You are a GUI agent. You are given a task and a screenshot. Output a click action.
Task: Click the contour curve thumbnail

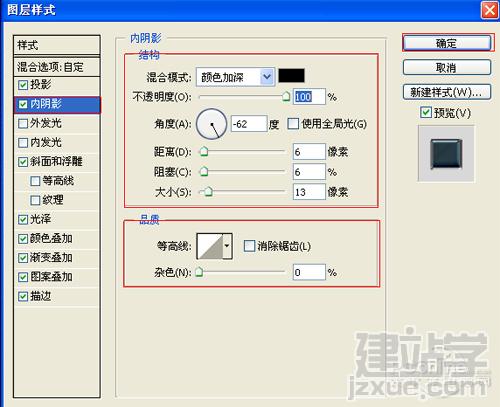point(210,246)
